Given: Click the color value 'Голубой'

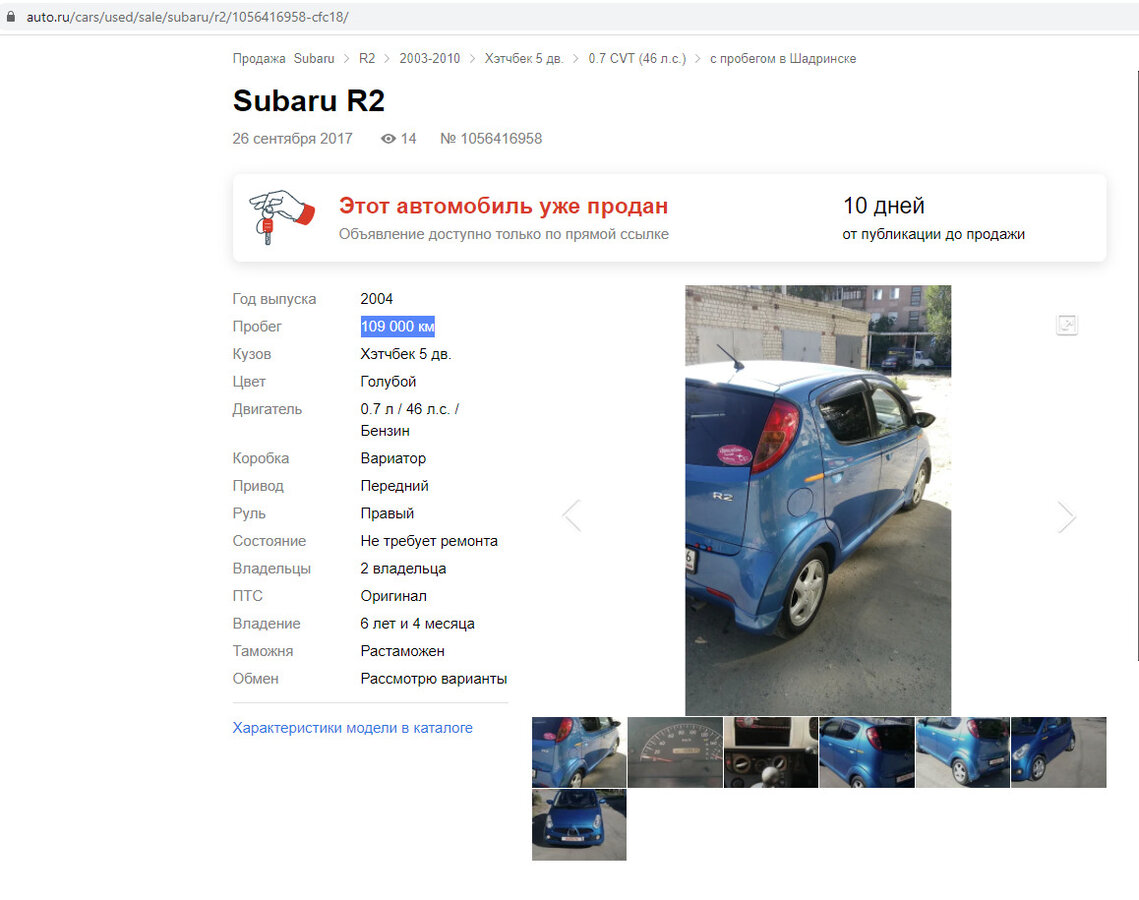Looking at the screenshot, I should point(388,382).
